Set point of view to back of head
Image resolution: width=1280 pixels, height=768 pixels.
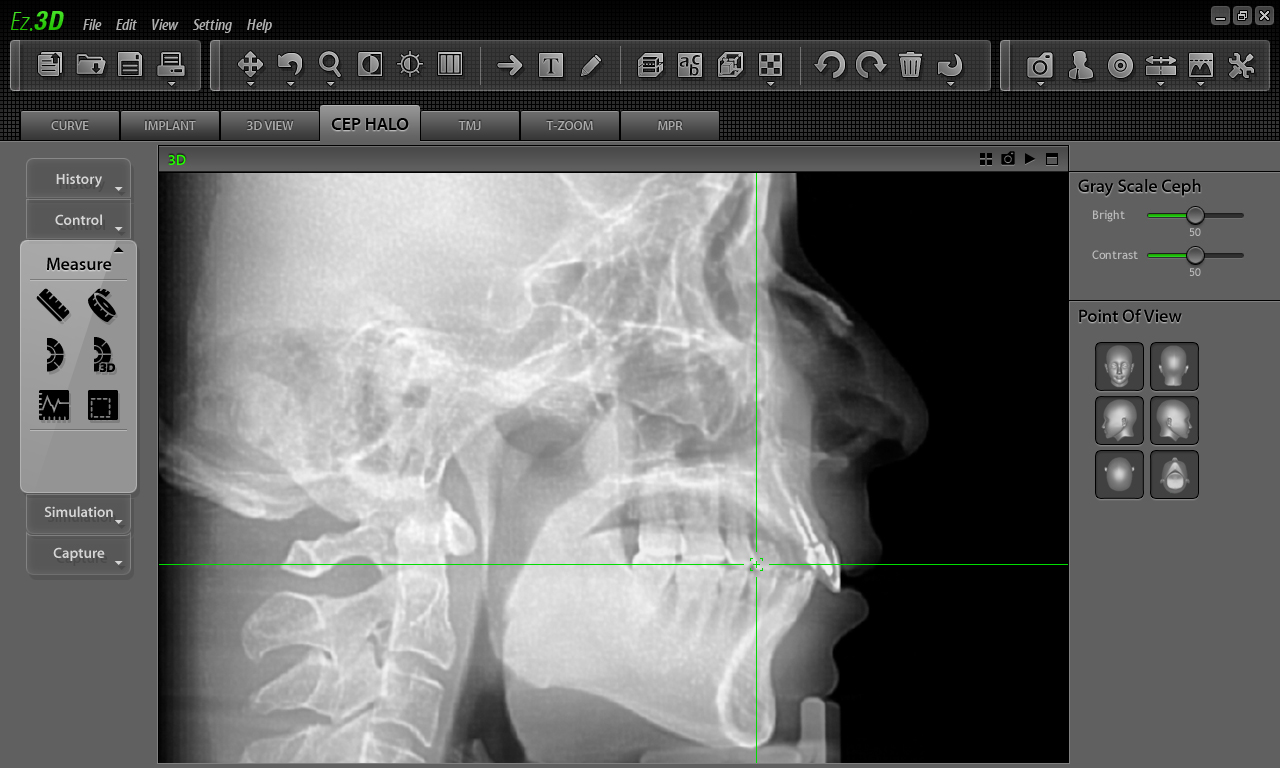pos(1174,366)
